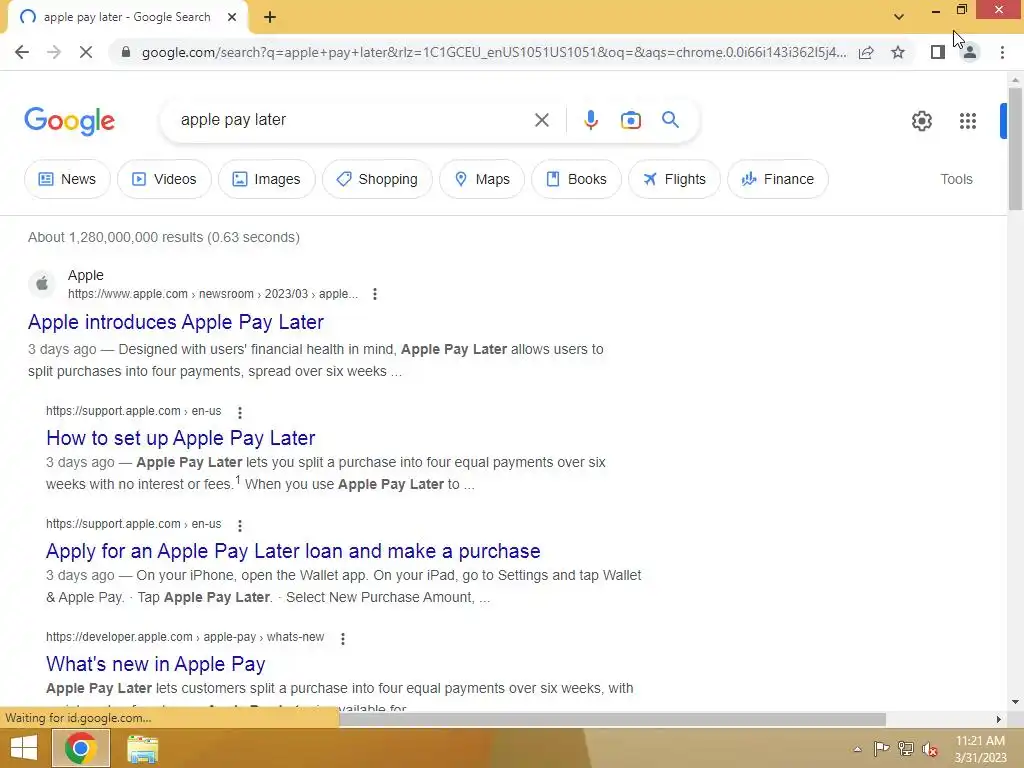Open a new tab with the plus button
Viewport: 1024px width, 768px height.
(x=270, y=17)
